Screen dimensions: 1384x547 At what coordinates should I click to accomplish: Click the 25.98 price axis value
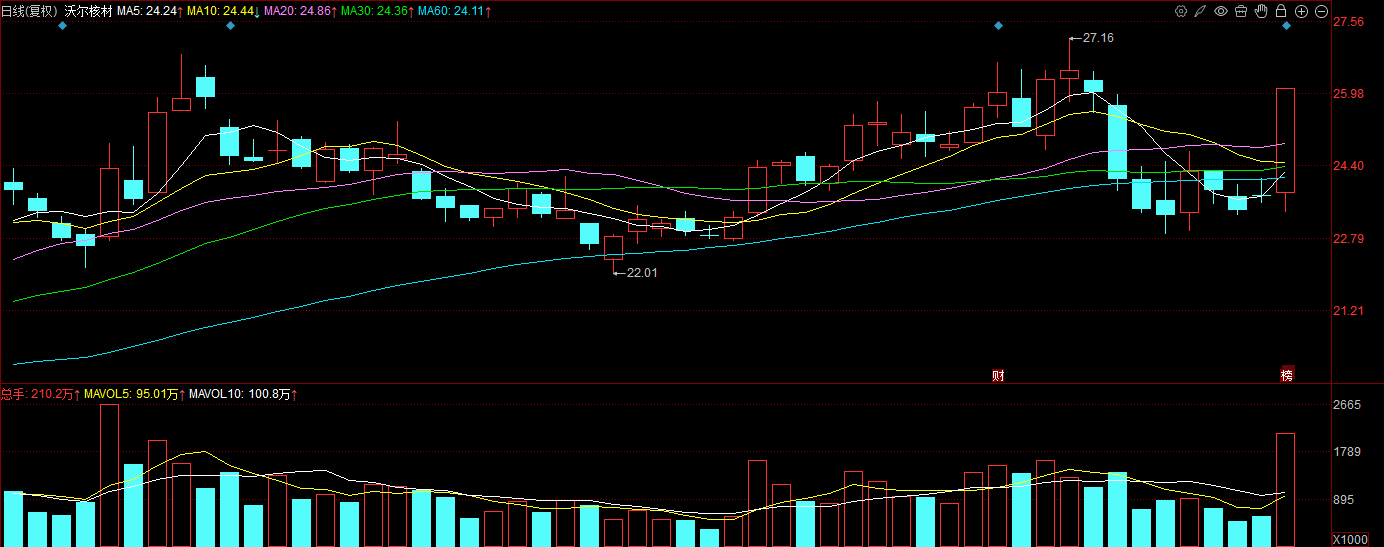(x=1349, y=94)
